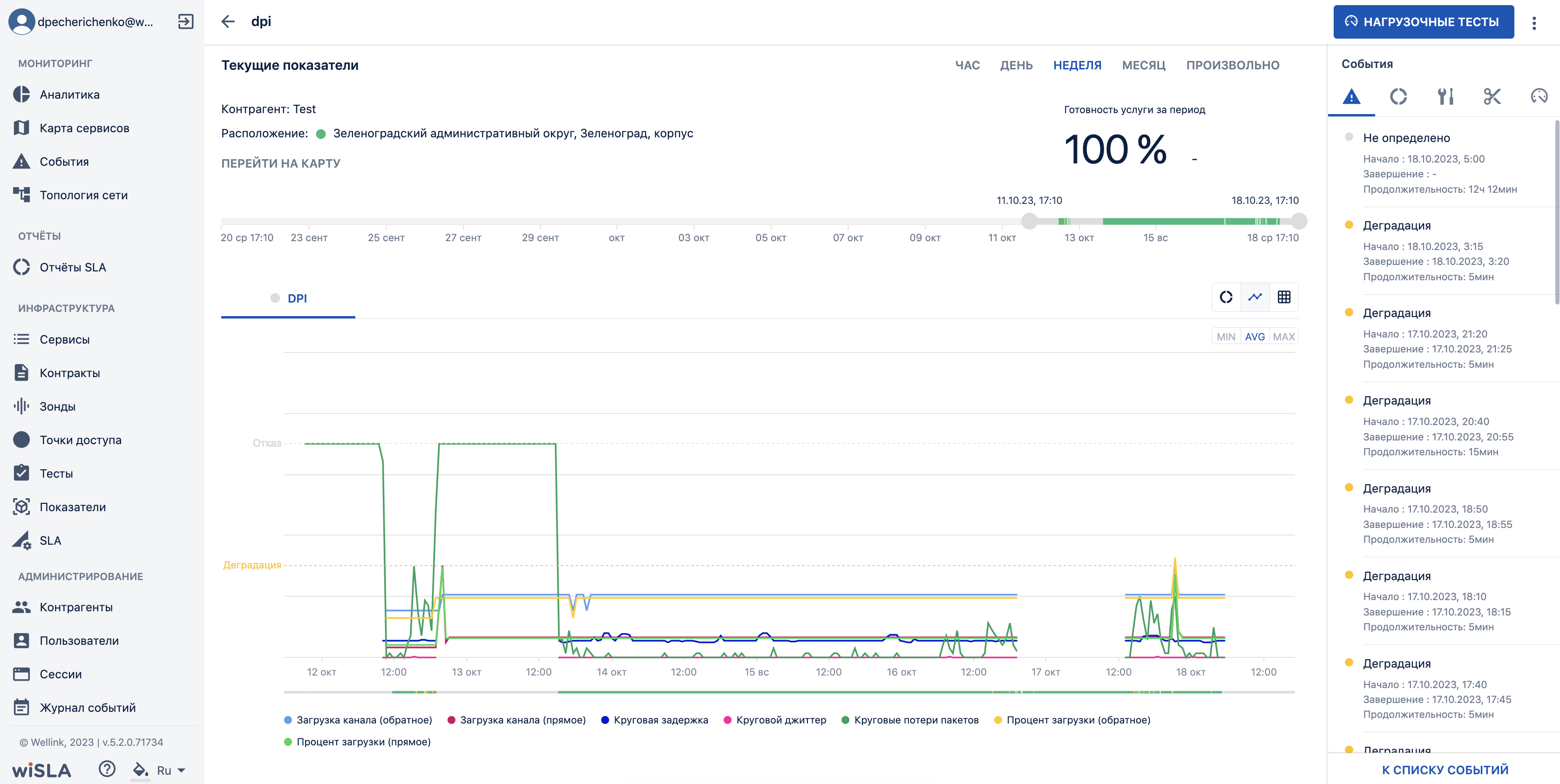This screenshot has height=784, width=1560.
Task: Open the three-dot more options menu
Action: pos(1534,23)
